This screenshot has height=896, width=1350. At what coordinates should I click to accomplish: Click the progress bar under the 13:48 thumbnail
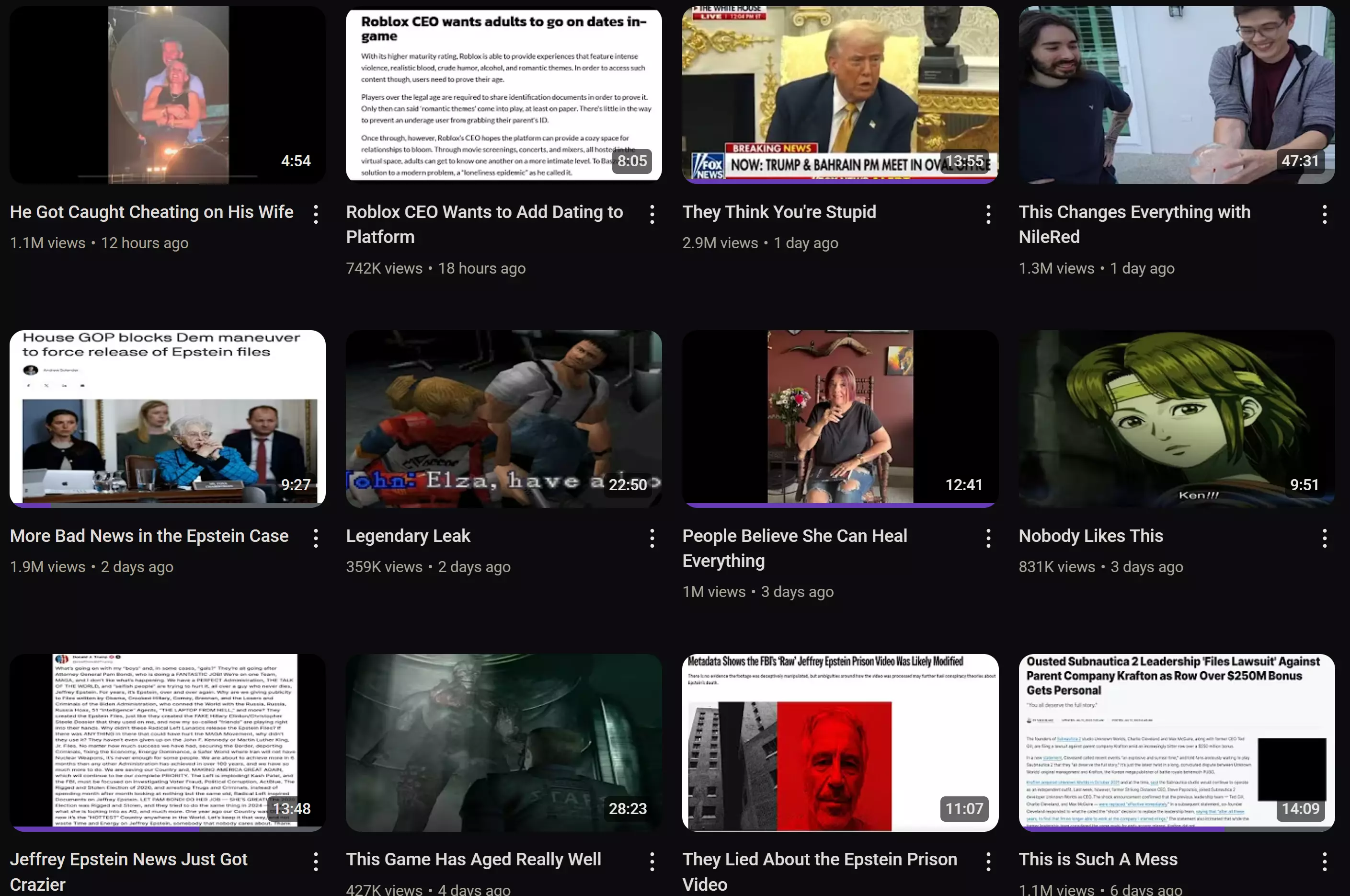click(167, 828)
